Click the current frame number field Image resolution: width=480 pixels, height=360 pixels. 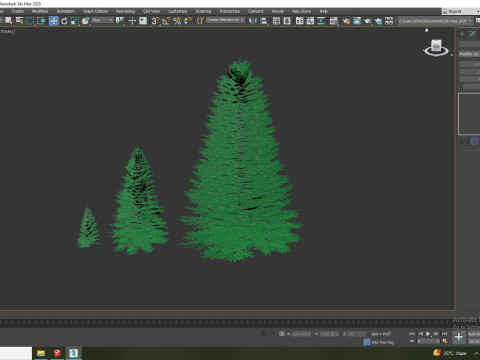(x=428, y=341)
